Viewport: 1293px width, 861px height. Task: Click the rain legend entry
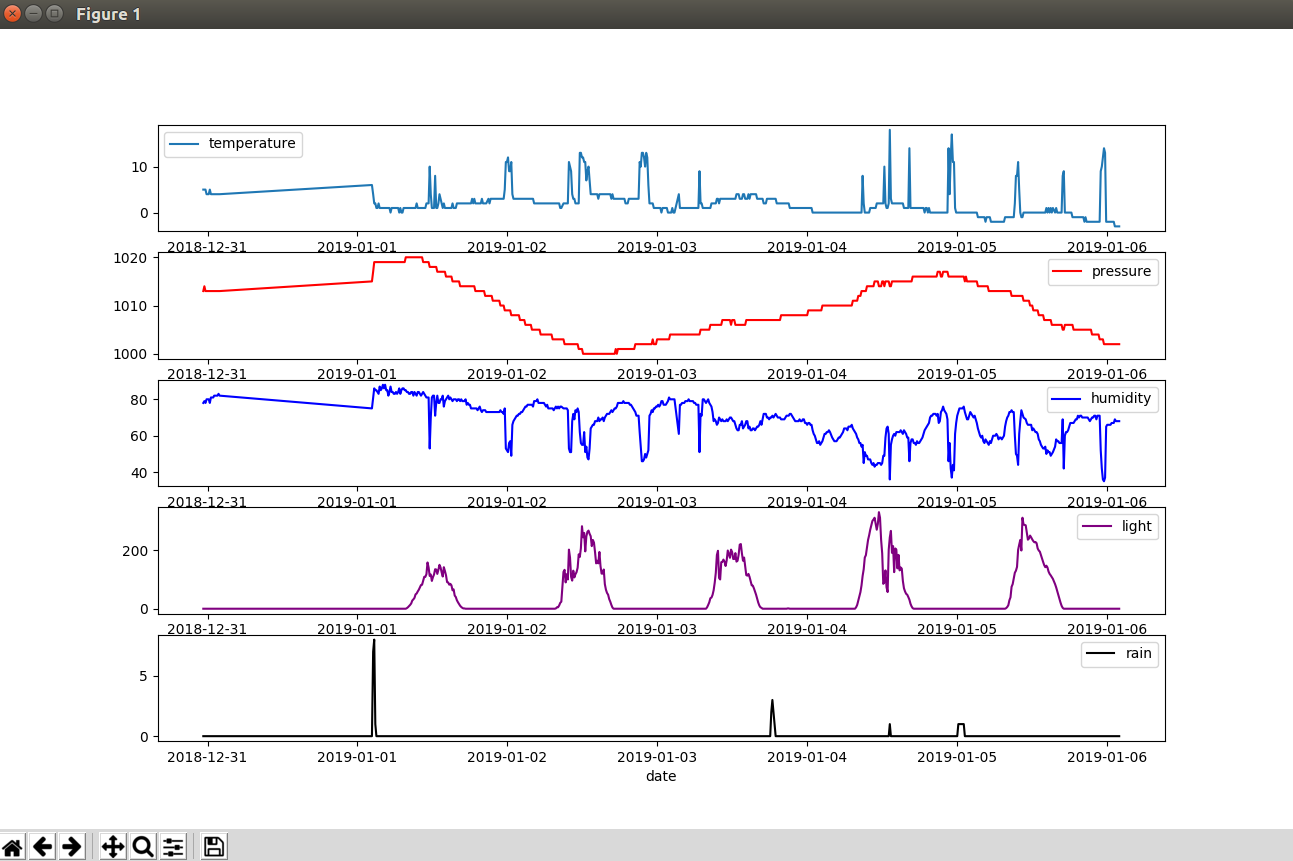tap(1120, 654)
